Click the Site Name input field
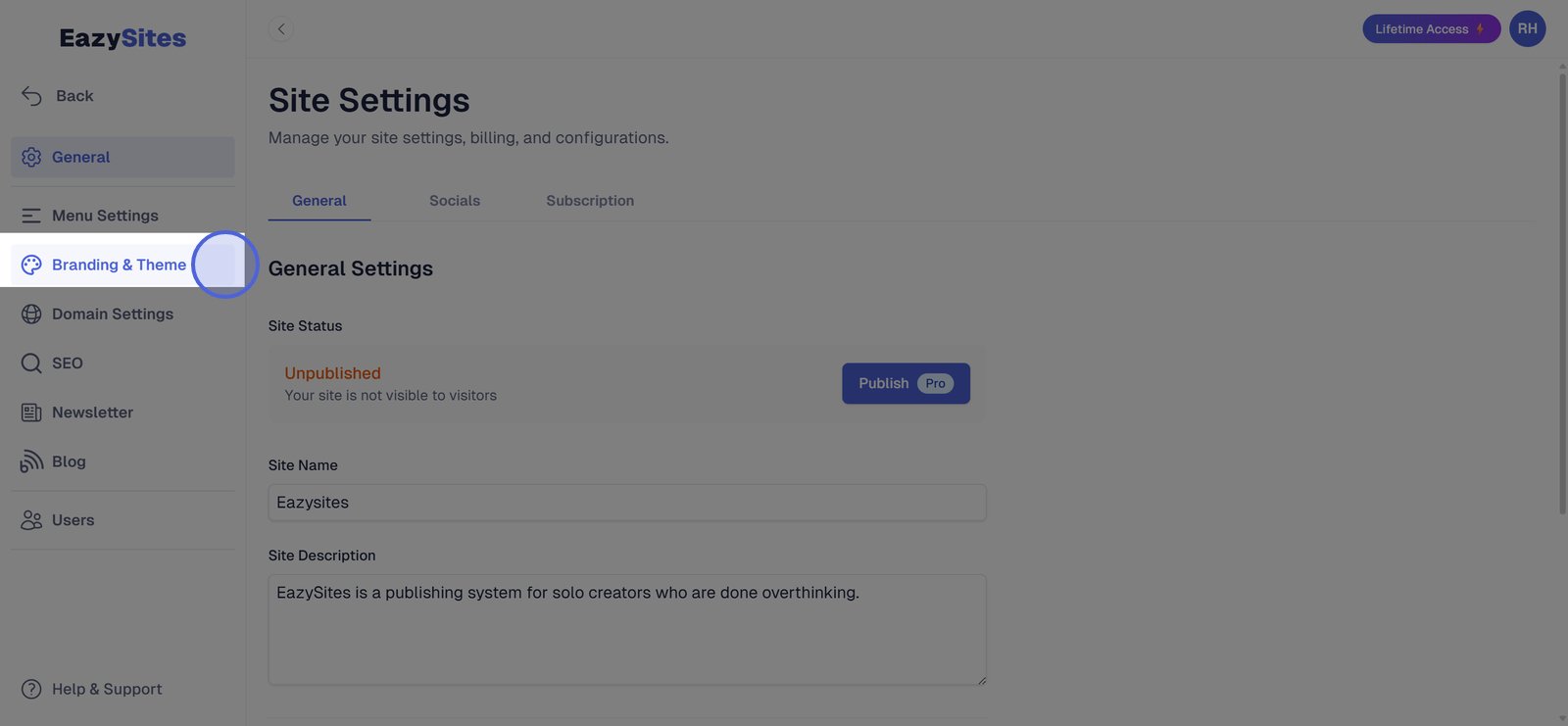The width and height of the screenshot is (1568, 726). coord(627,503)
